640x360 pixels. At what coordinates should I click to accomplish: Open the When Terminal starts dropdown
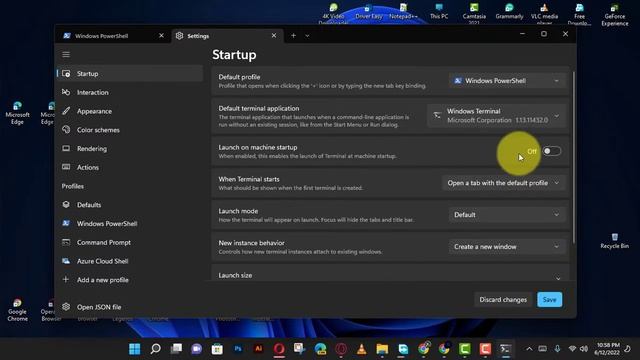(504, 183)
